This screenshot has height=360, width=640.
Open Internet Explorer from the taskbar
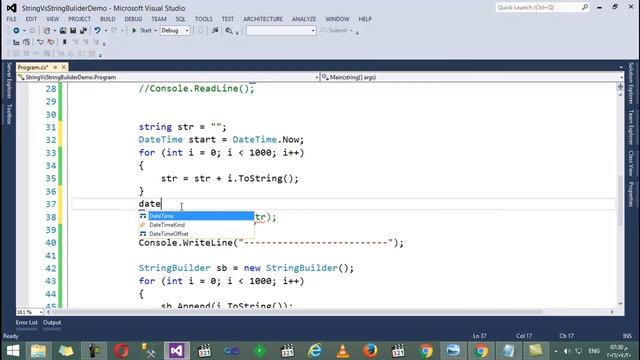(315, 351)
